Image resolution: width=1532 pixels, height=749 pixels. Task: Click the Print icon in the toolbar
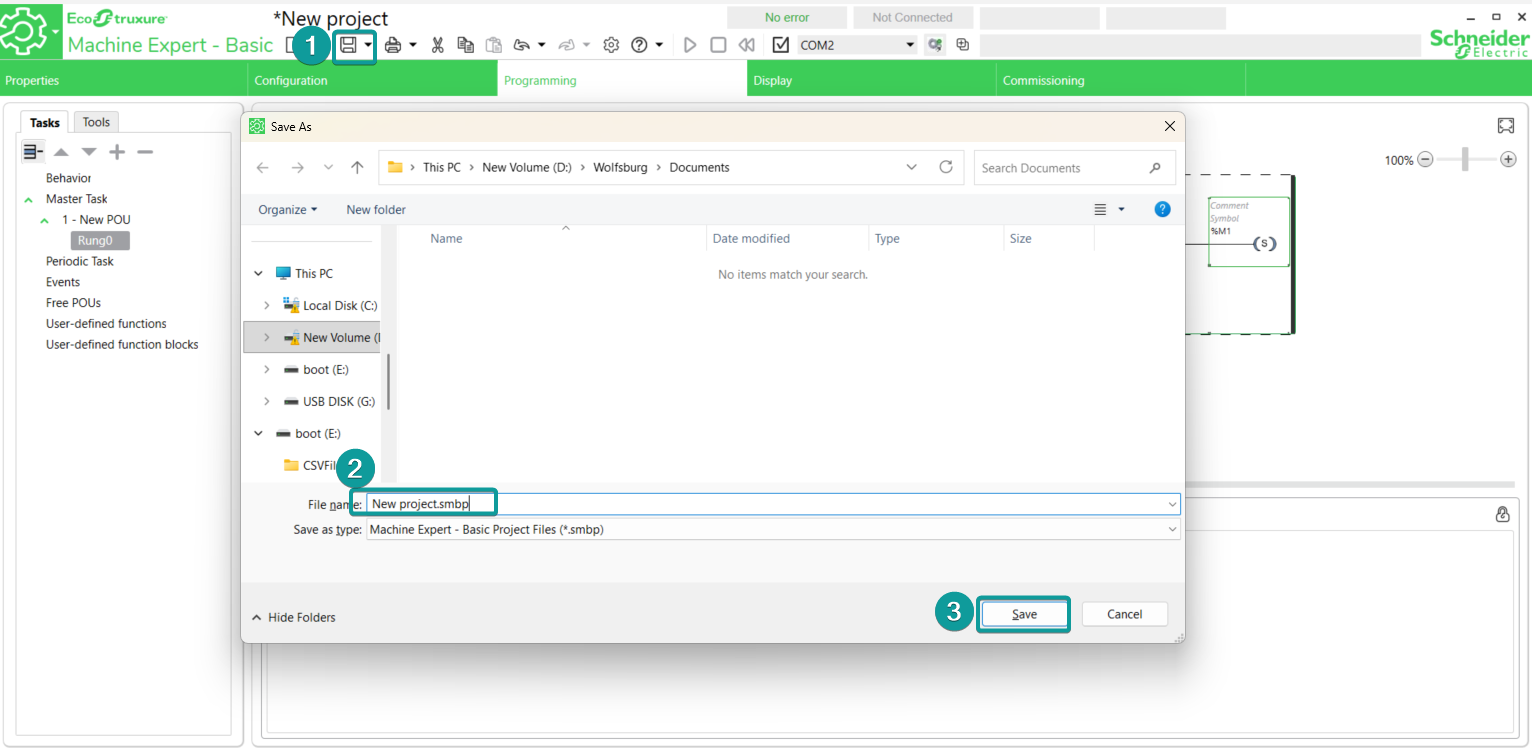pos(393,45)
